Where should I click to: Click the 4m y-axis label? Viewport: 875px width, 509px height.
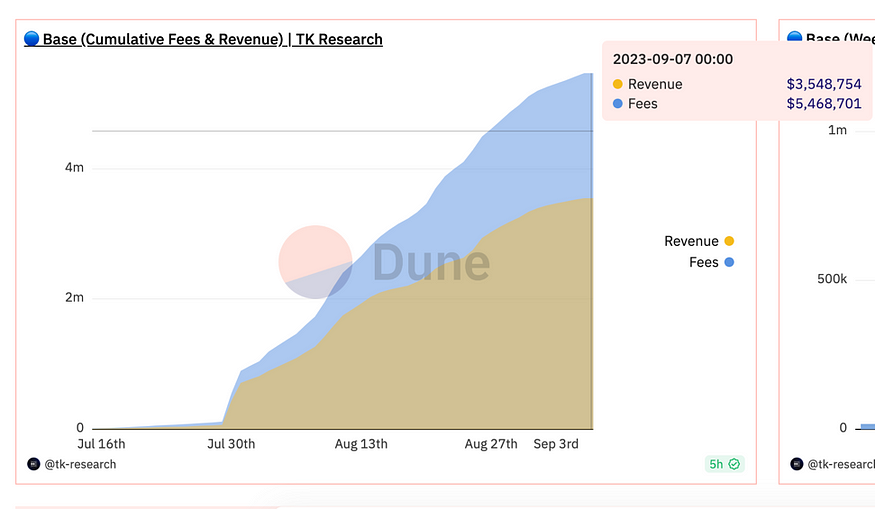(x=74, y=168)
